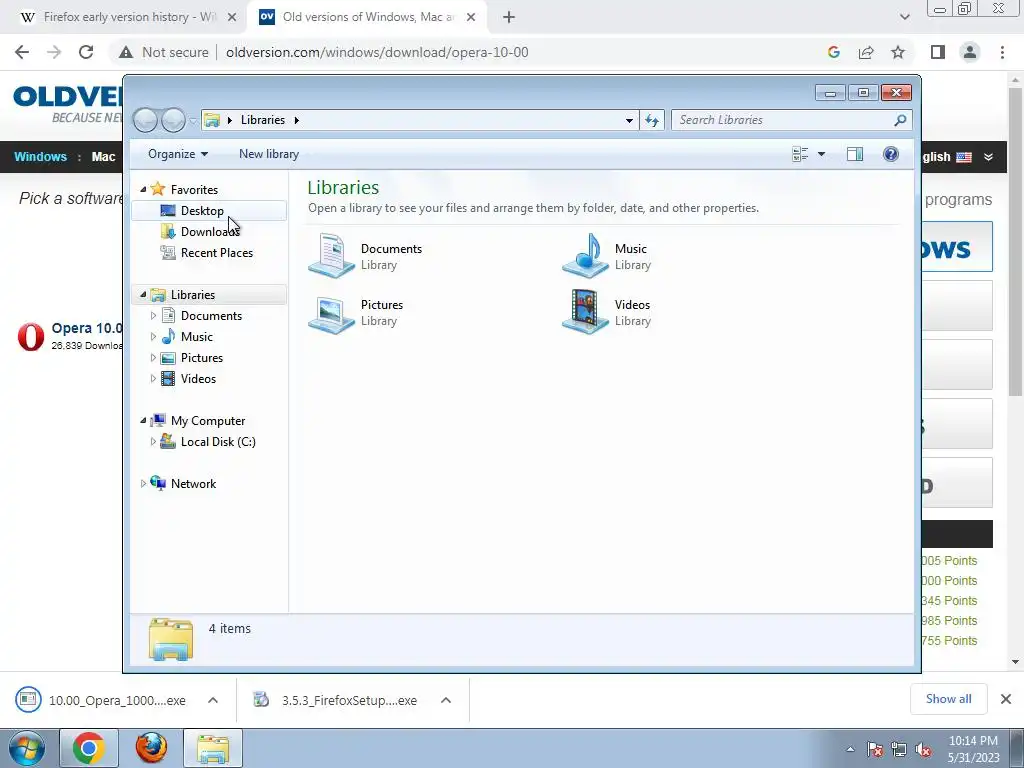
Task: Select the Old versions of Windows tab
Action: pos(366,17)
